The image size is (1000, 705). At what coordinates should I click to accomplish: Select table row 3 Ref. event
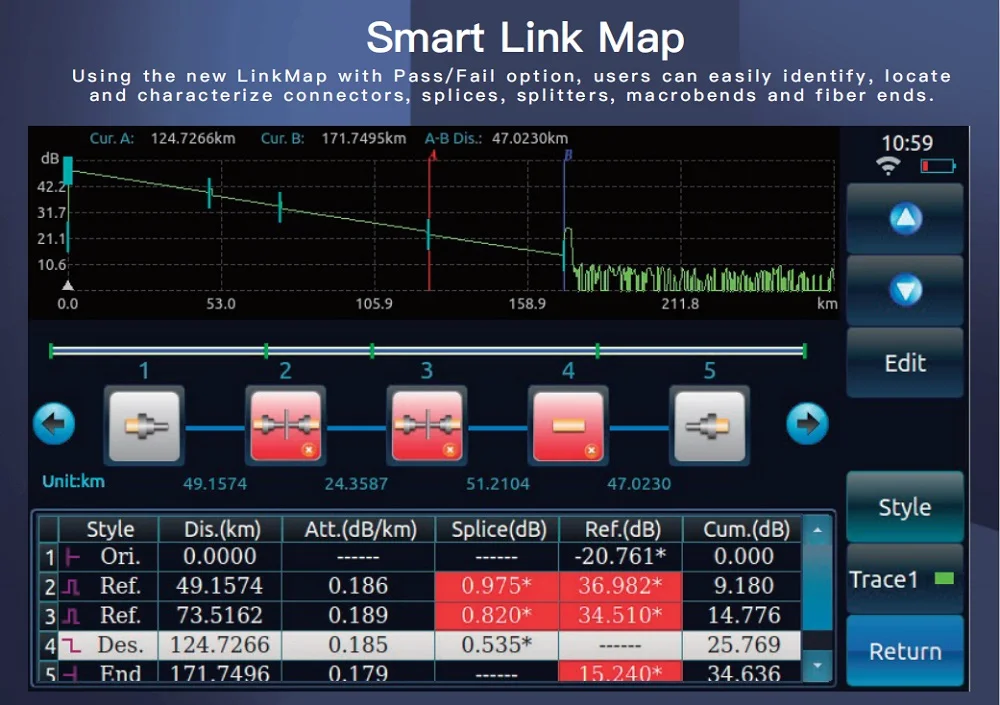coord(420,616)
